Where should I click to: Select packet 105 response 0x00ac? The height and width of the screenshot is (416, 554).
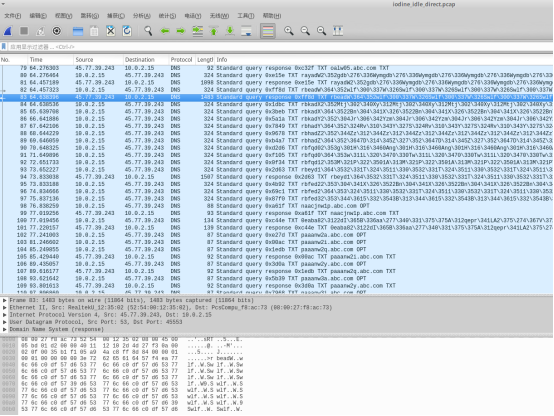(277, 257)
